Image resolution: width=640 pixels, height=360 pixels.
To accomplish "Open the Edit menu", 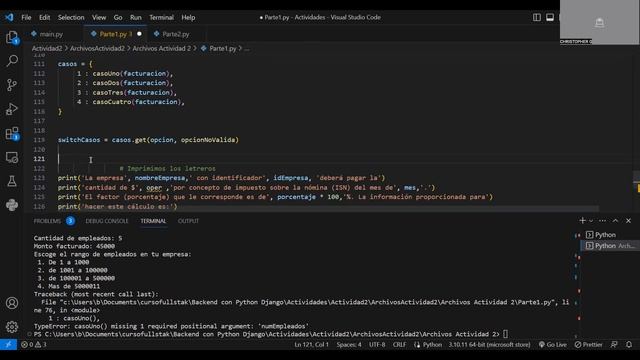I will point(44,17).
